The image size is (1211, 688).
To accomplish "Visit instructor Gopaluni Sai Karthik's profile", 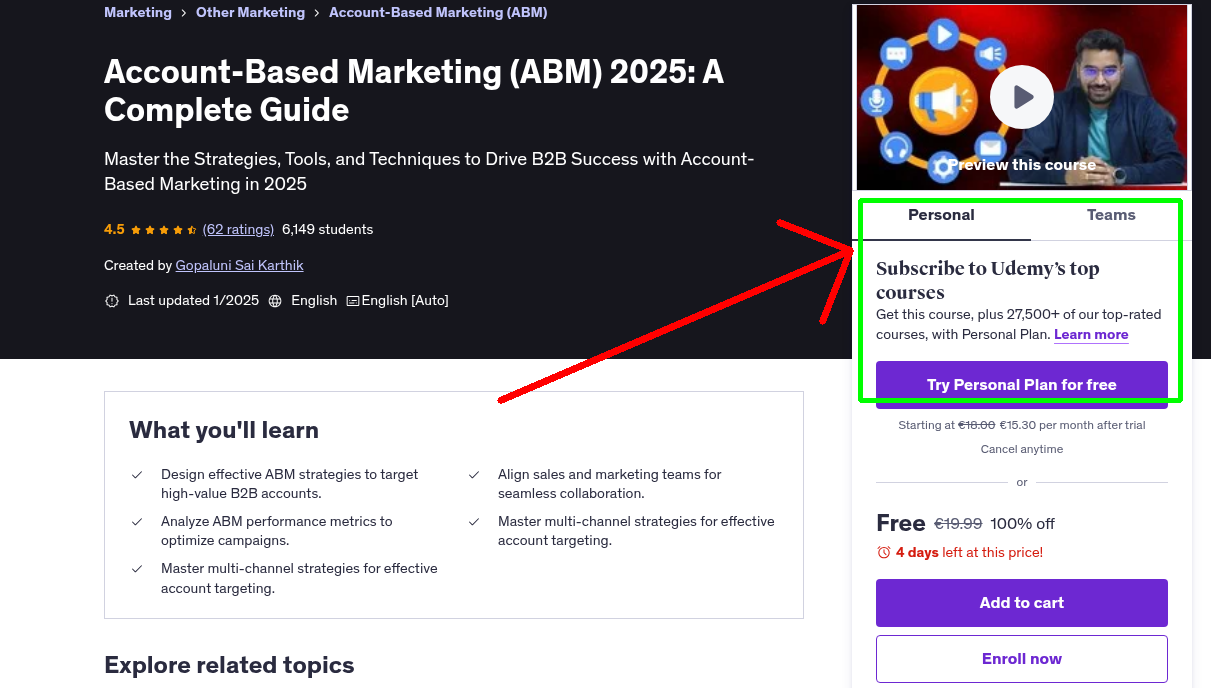I will click(x=239, y=265).
